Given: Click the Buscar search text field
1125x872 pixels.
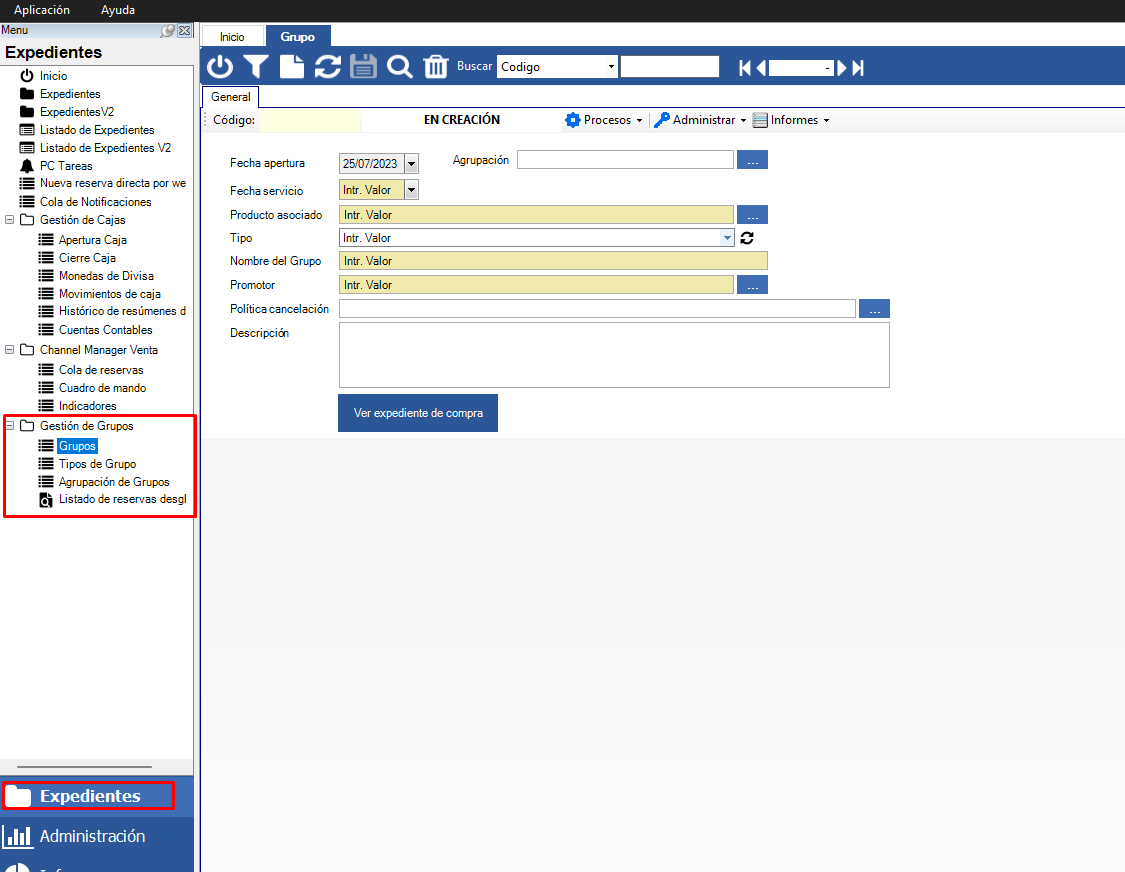Looking at the screenshot, I should (669, 67).
